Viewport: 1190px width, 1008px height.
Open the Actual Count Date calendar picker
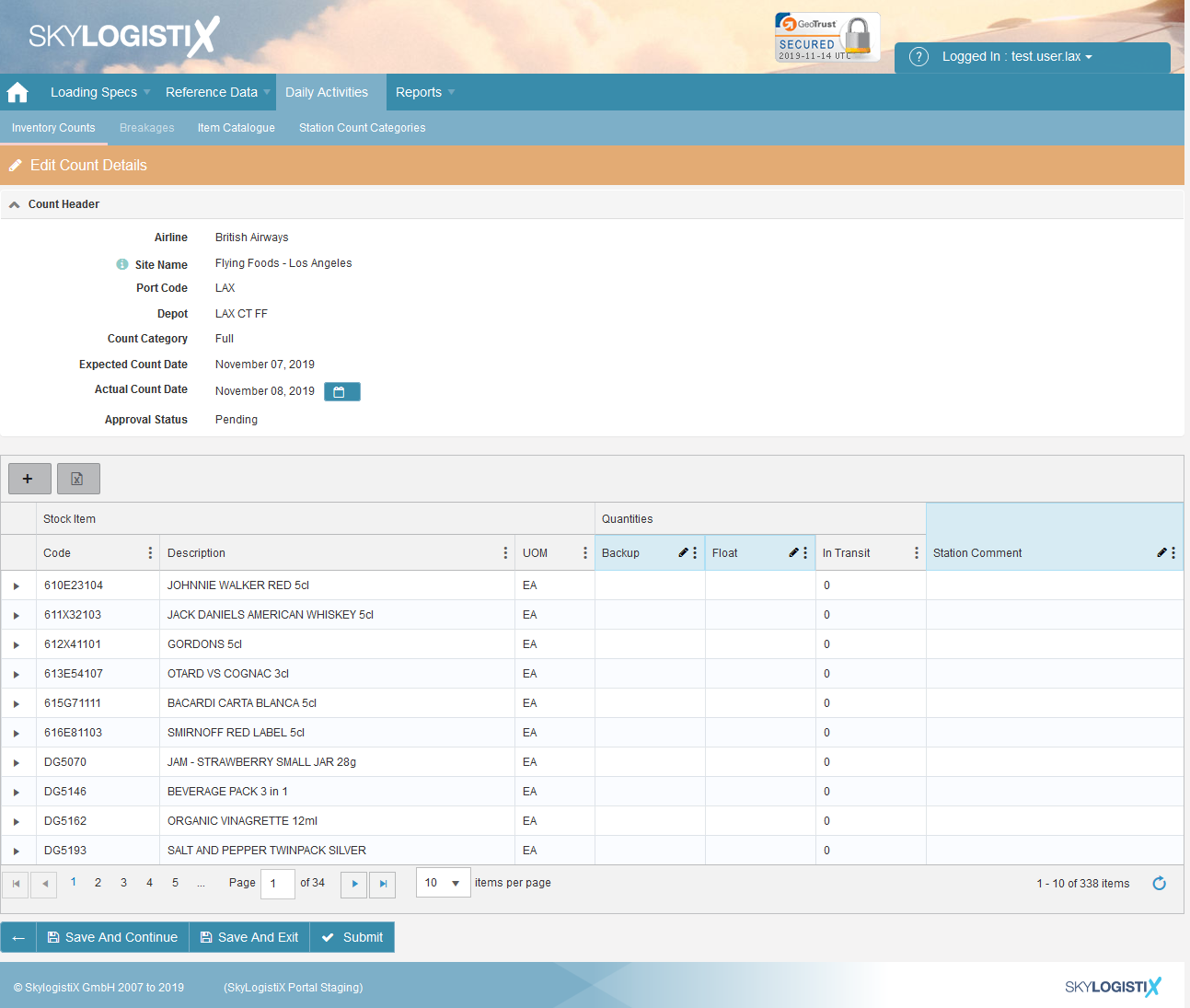pos(342,392)
